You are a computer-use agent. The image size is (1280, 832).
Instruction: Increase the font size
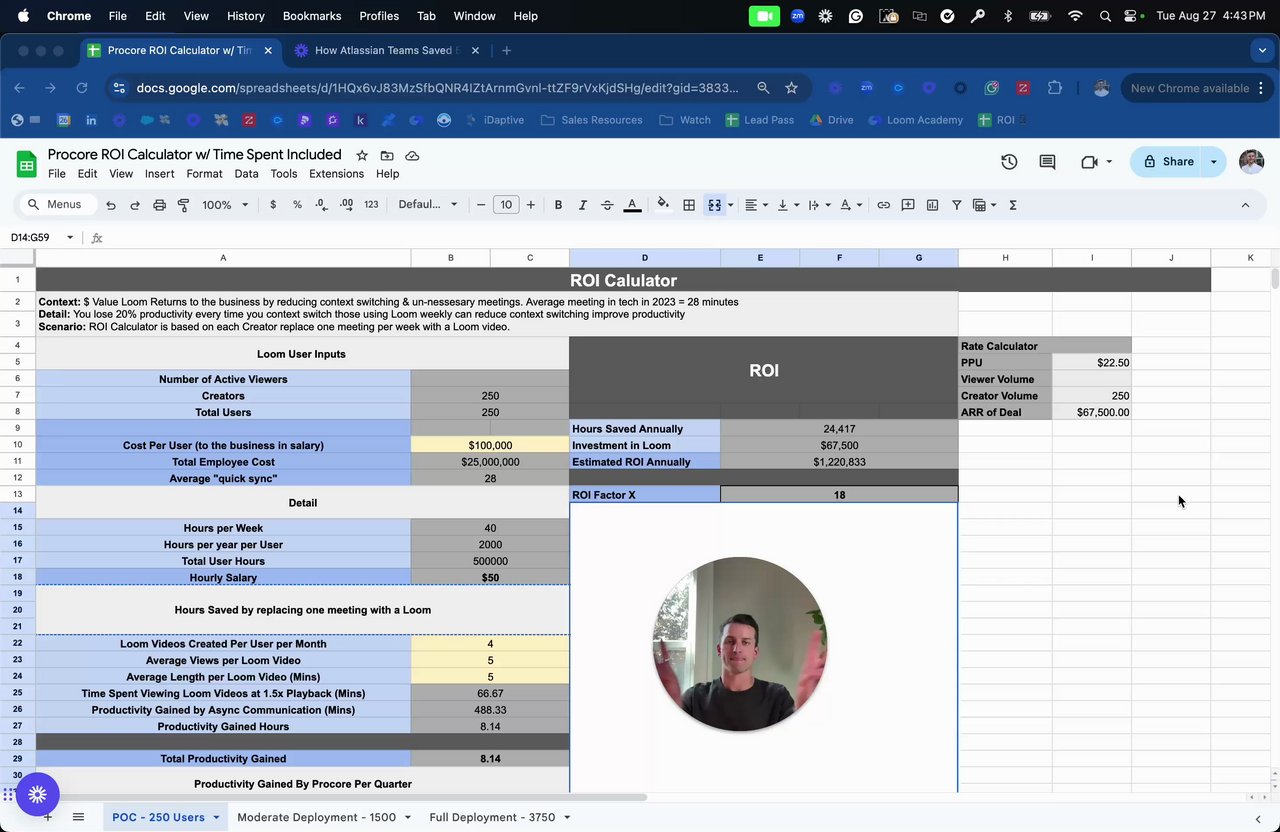click(530, 205)
